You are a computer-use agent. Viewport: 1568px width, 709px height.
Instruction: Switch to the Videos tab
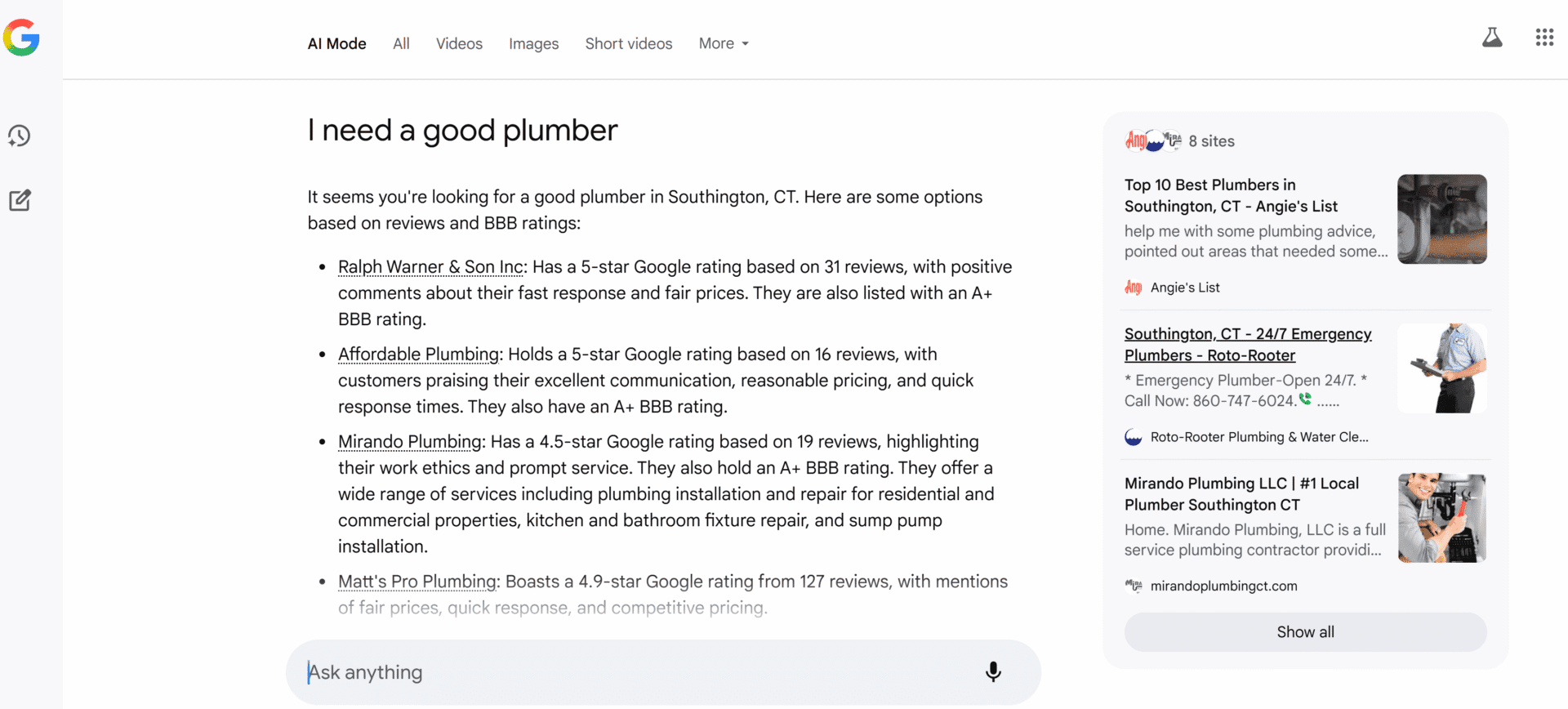(x=459, y=43)
